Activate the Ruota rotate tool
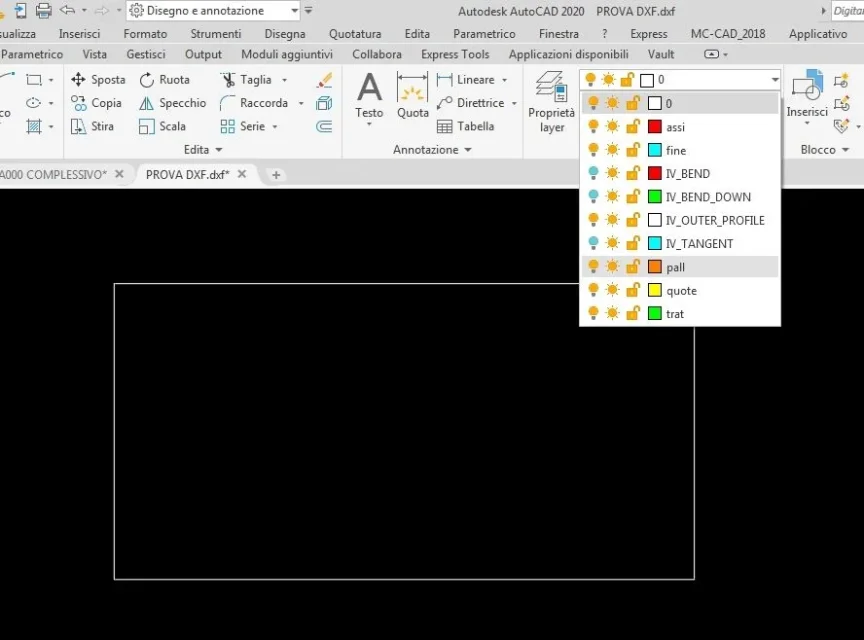 [164, 79]
